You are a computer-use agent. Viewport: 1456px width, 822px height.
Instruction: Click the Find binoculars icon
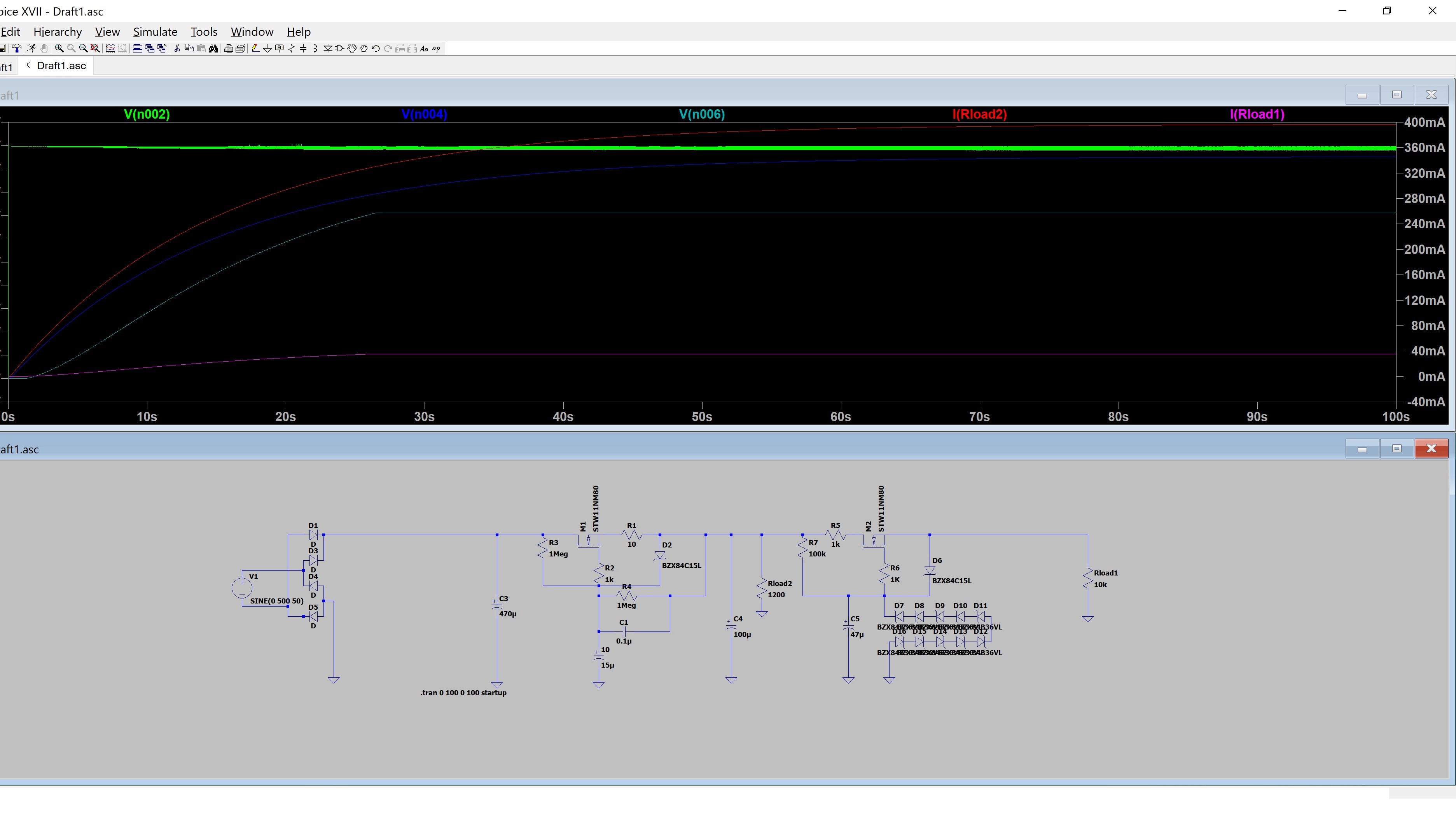coord(213,48)
